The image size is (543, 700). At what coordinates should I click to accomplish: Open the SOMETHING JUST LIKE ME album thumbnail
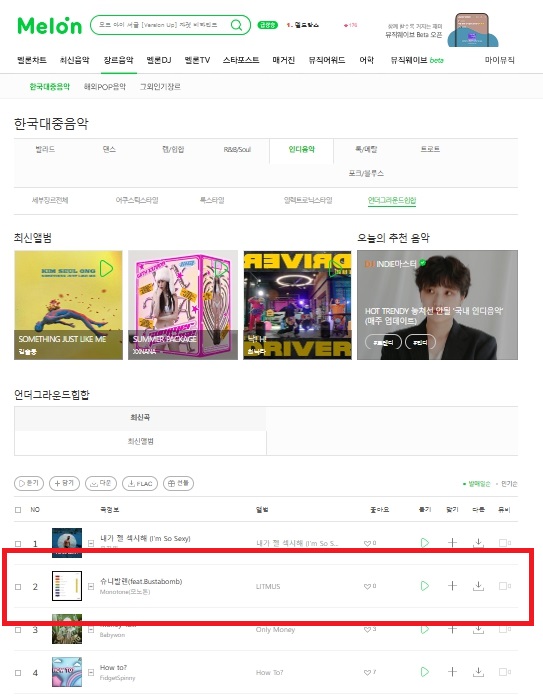tap(68, 305)
